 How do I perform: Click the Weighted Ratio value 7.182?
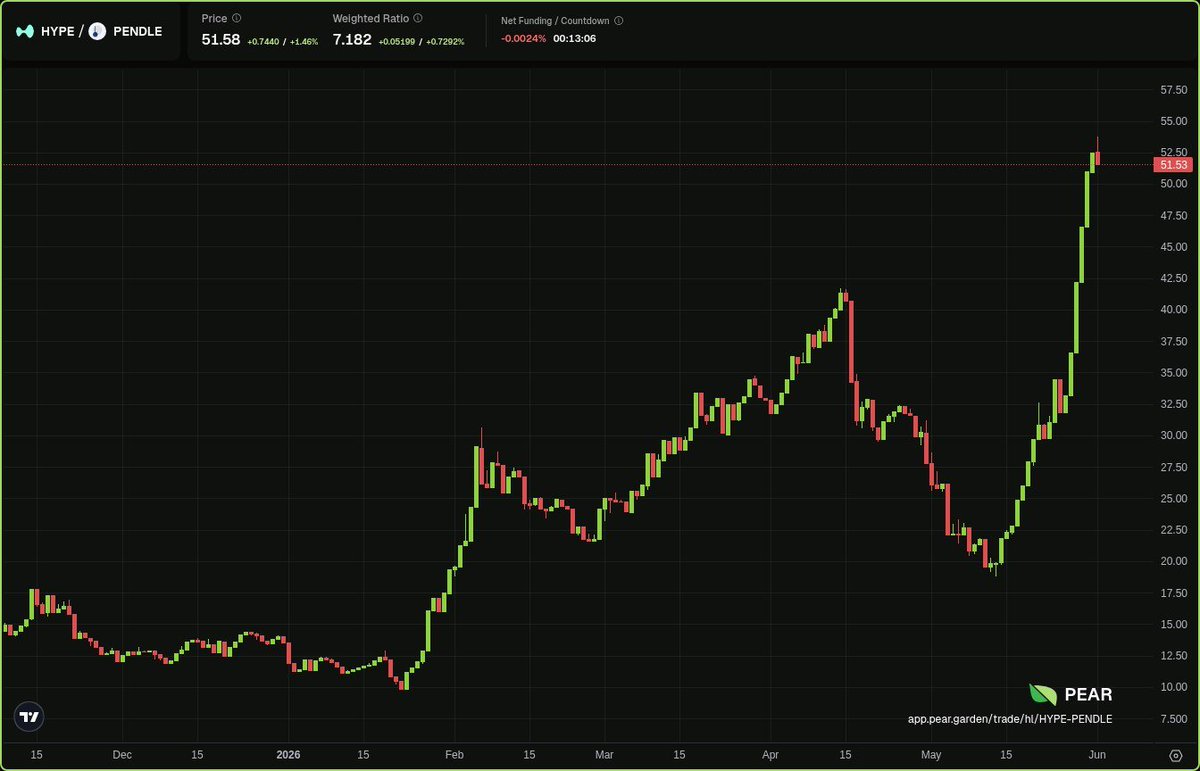click(352, 40)
